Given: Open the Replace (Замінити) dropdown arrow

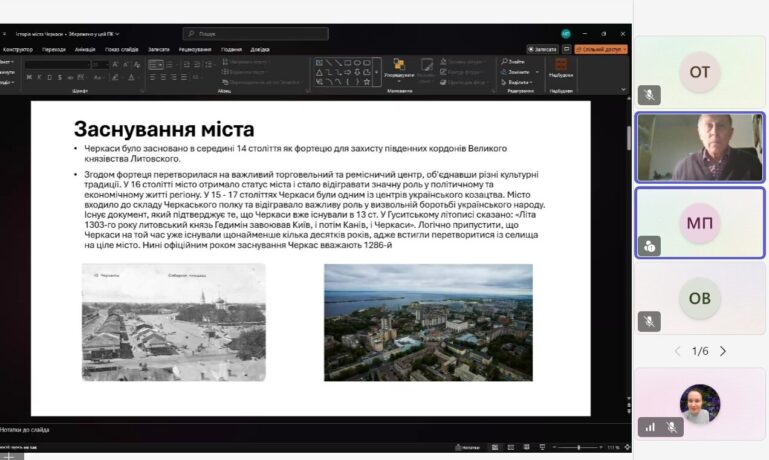Looking at the screenshot, I should coord(536,72).
